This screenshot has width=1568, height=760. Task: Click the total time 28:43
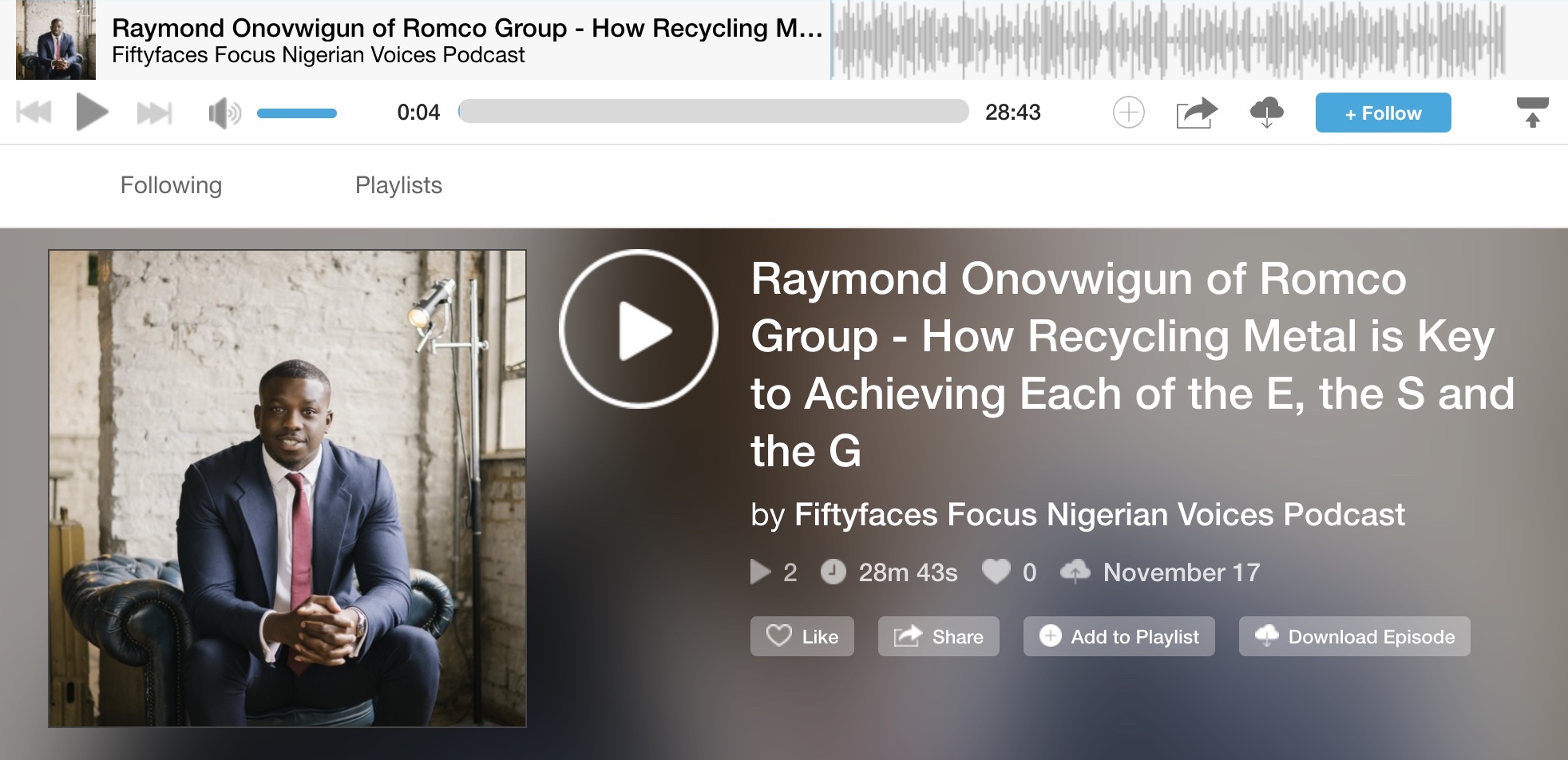(x=1012, y=113)
